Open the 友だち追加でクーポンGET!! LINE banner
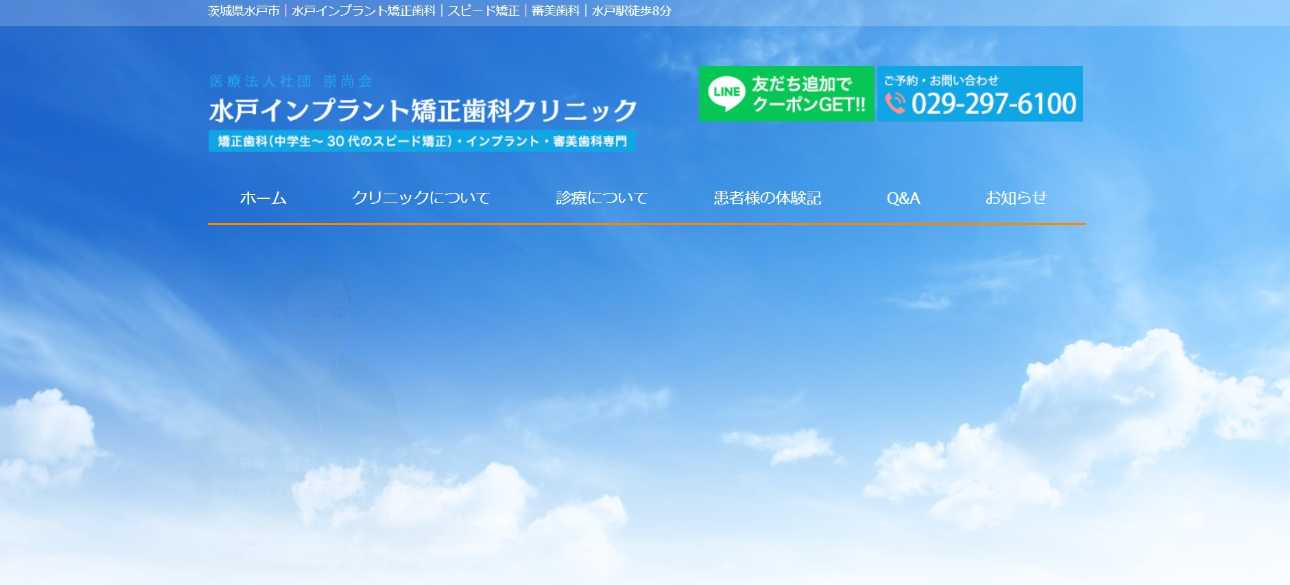 point(786,94)
